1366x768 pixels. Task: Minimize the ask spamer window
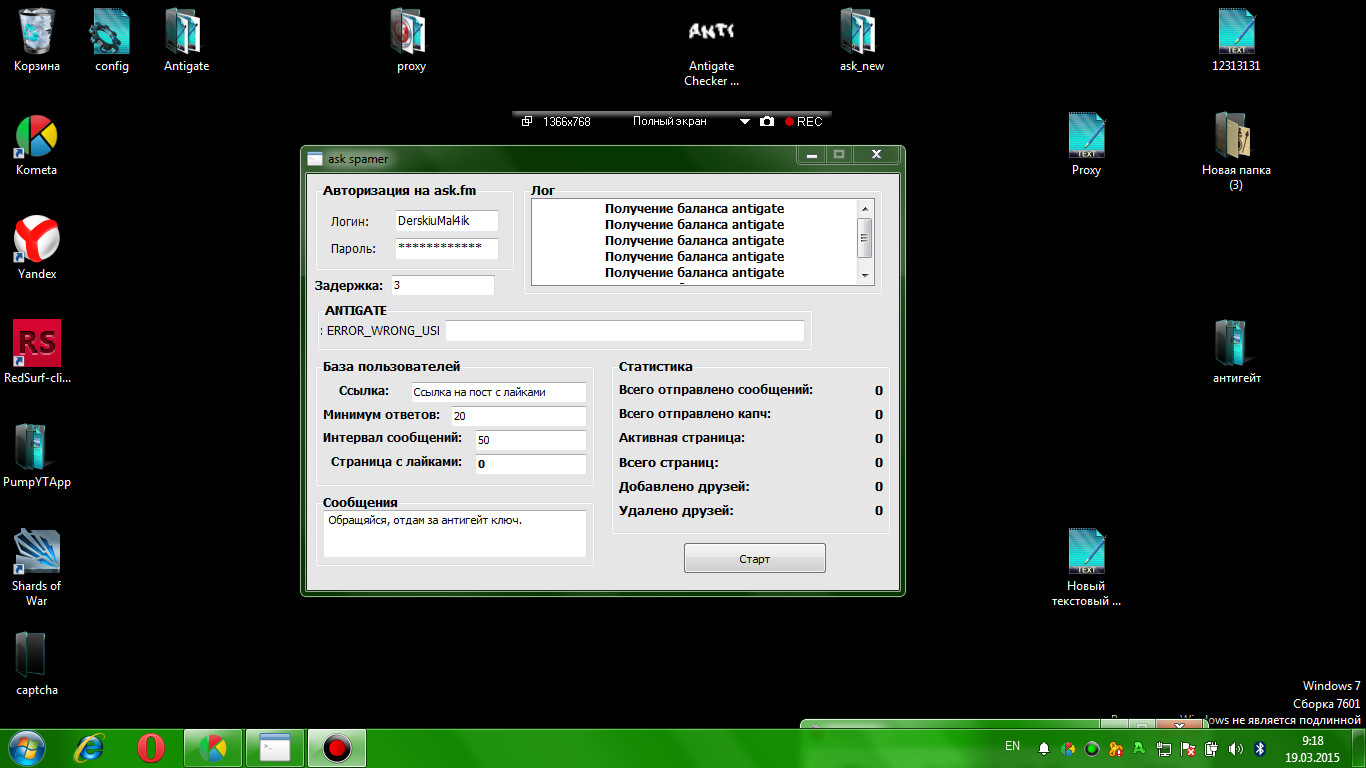pyautogui.click(x=812, y=155)
